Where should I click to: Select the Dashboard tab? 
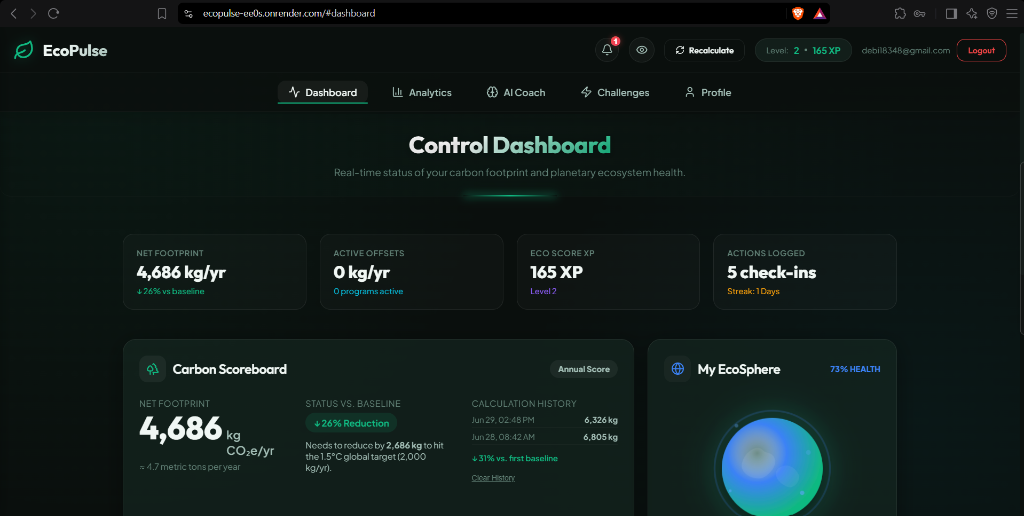[x=323, y=93]
